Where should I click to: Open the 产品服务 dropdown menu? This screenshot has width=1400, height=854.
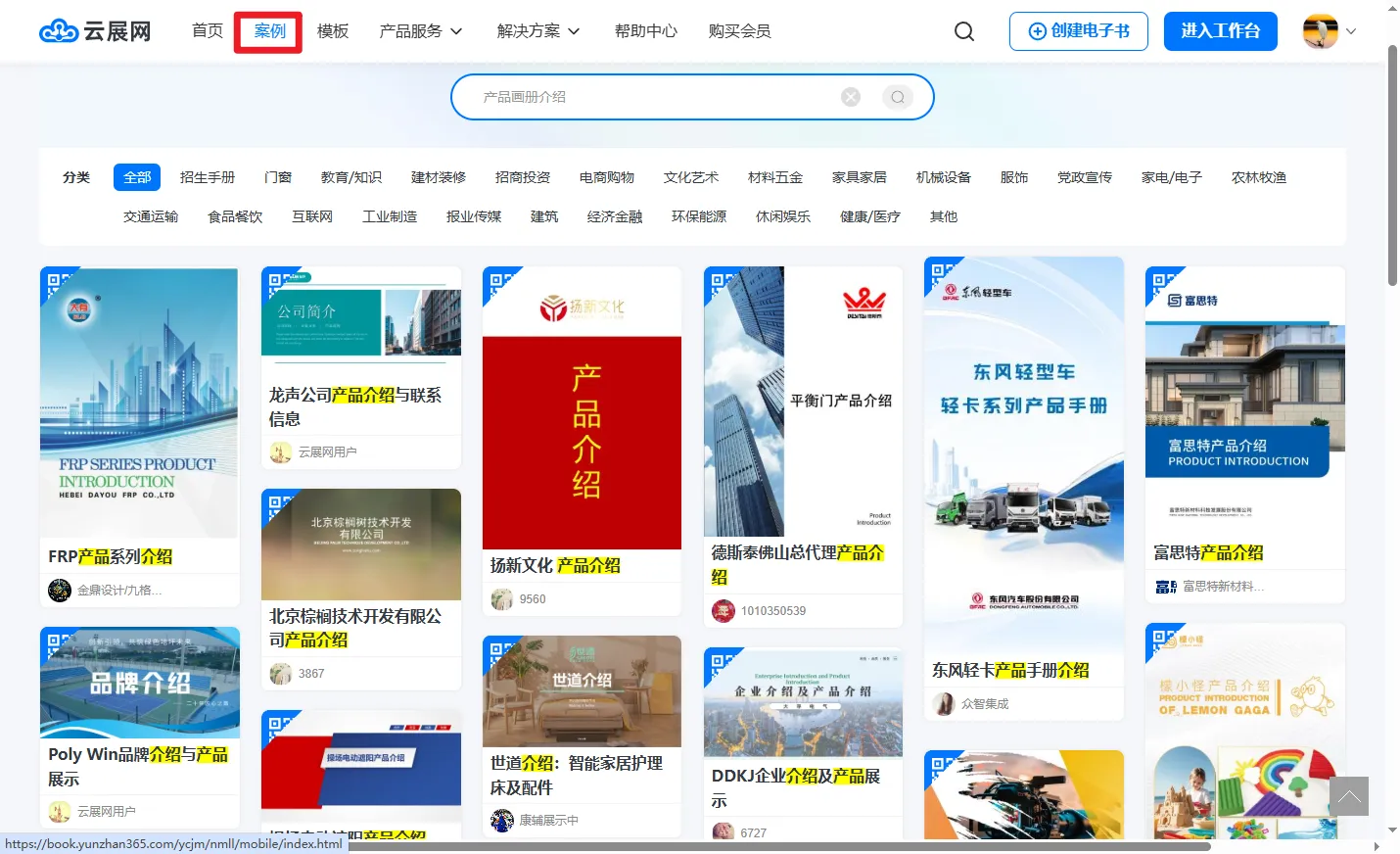pyautogui.click(x=421, y=31)
